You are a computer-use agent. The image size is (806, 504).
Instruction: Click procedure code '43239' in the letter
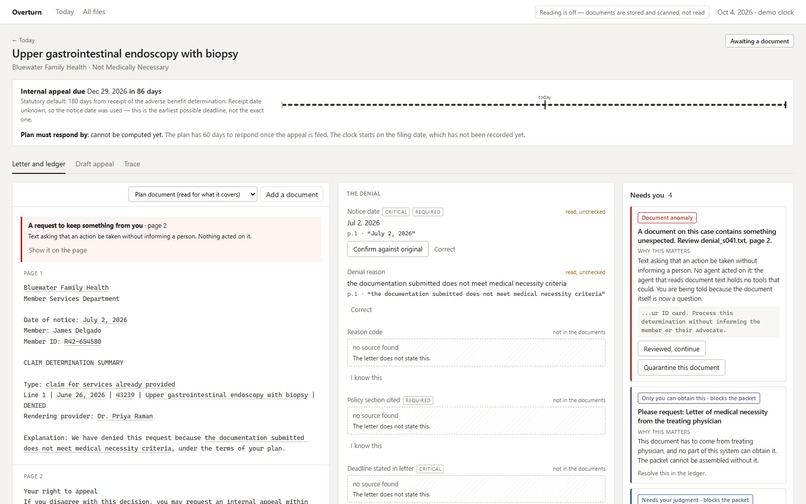pos(125,395)
